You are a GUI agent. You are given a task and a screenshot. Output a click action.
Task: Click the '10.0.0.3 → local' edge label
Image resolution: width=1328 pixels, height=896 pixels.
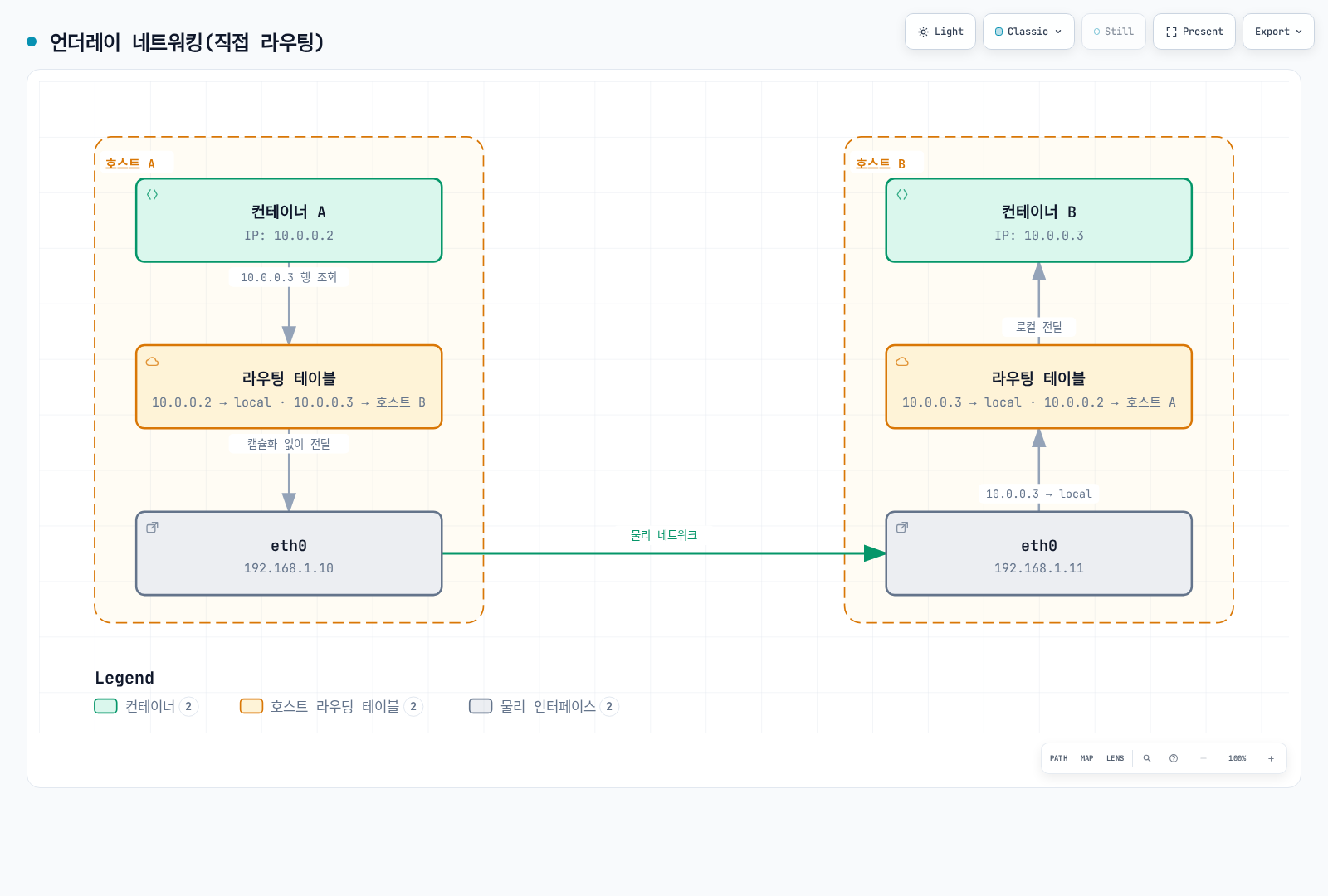(x=1039, y=494)
